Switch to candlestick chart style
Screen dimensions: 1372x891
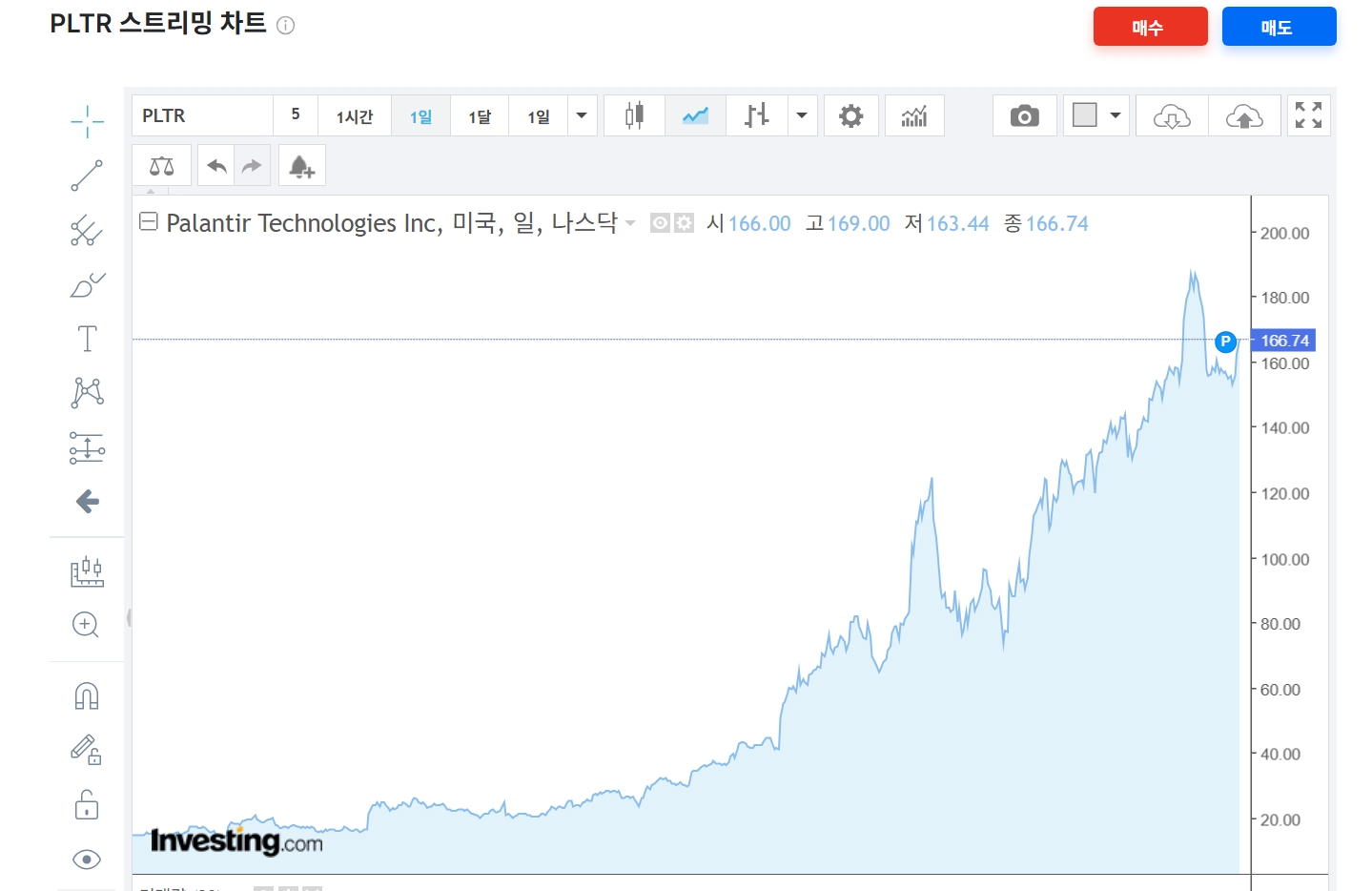pos(634,115)
